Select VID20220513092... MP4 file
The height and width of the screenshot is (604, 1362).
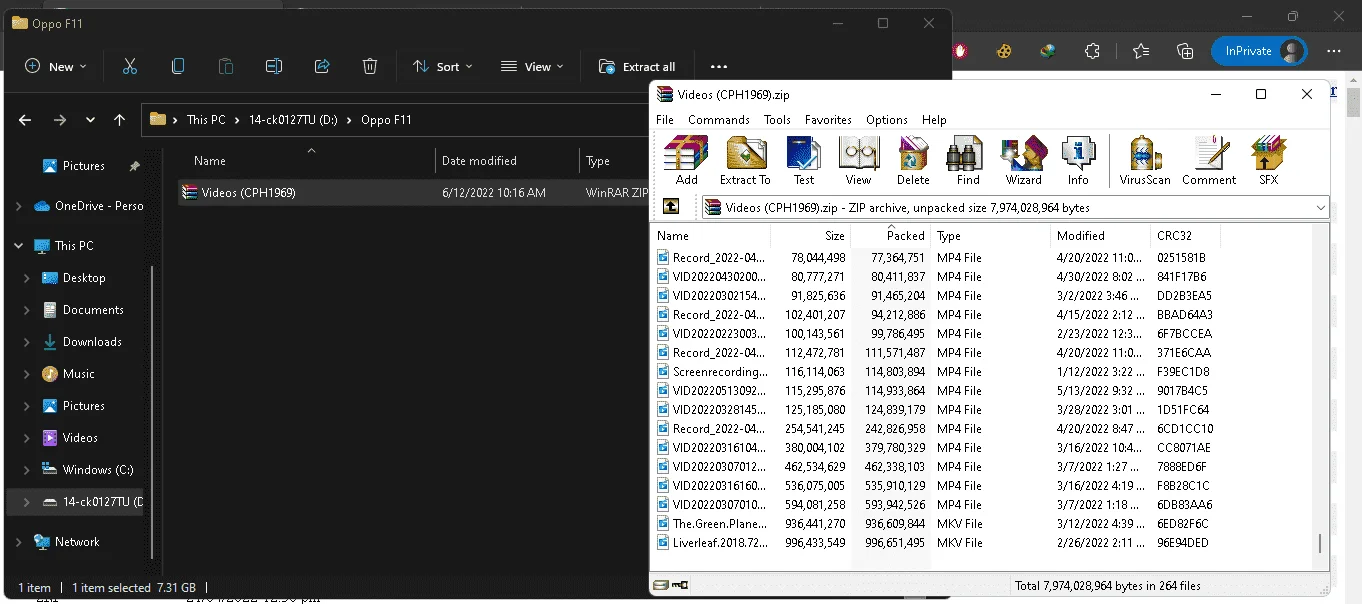[720, 391]
